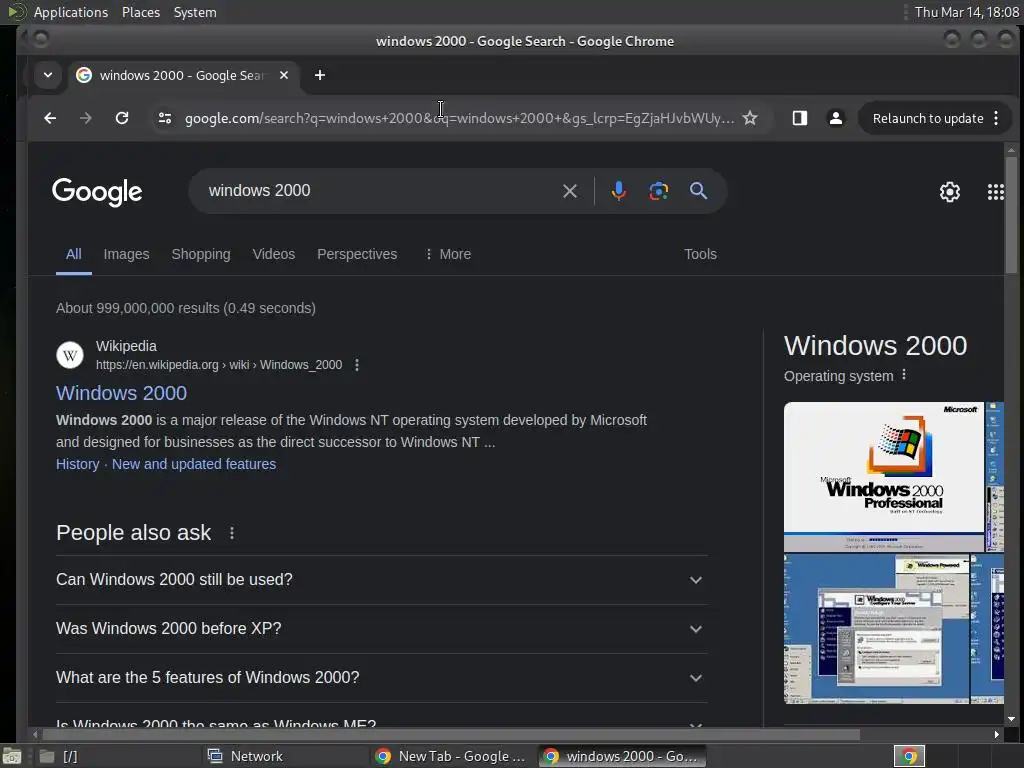Click the Windows 2000 knowledge panel title
Viewport: 1024px width, 768px height.
point(875,345)
